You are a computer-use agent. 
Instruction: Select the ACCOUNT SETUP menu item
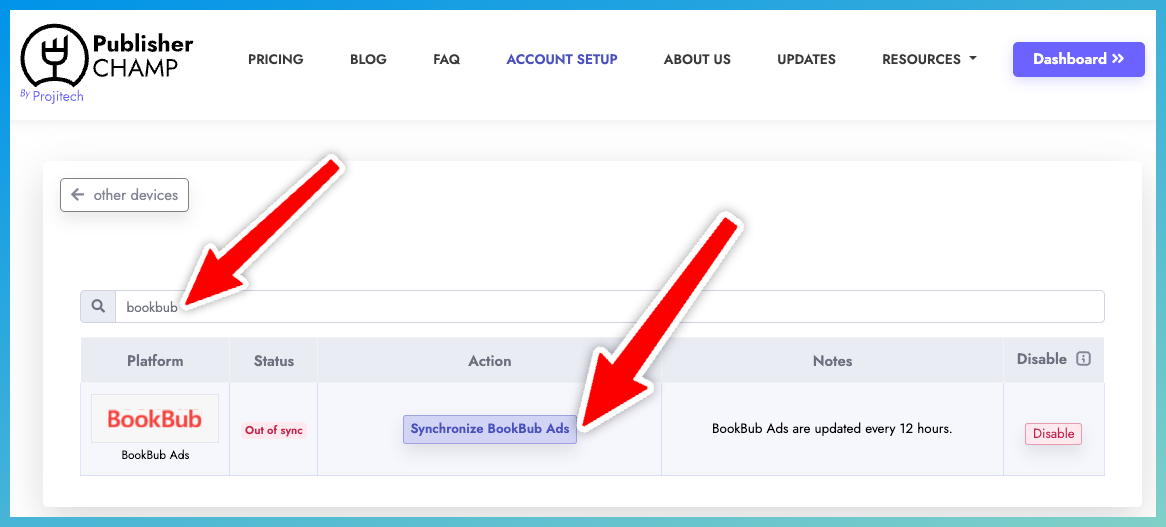tap(562, 59)
